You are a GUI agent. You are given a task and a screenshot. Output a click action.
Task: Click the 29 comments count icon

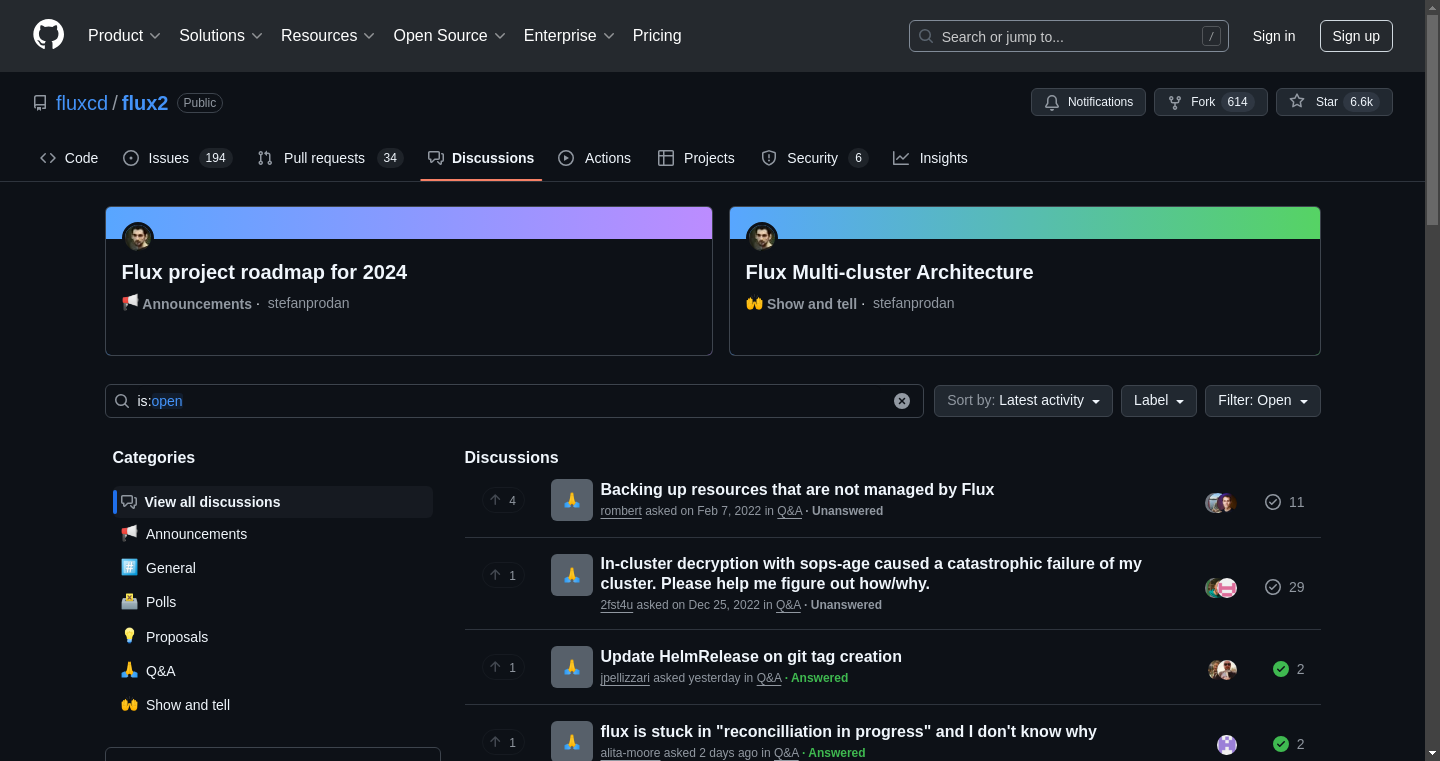(1284, 587)
